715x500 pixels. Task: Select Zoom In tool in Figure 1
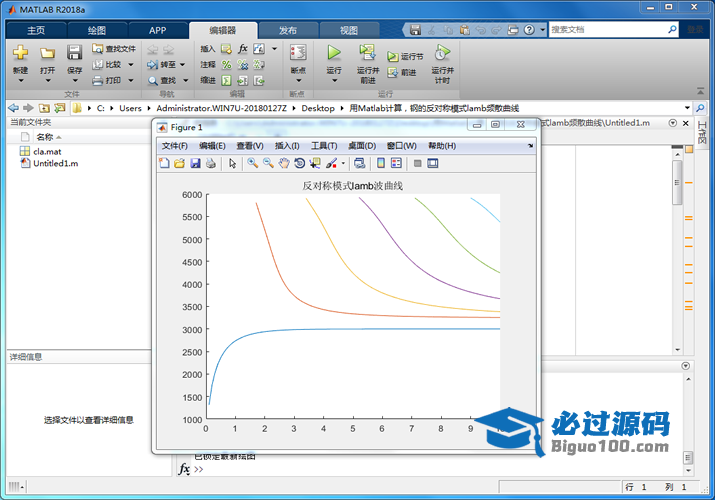point(253,163)
